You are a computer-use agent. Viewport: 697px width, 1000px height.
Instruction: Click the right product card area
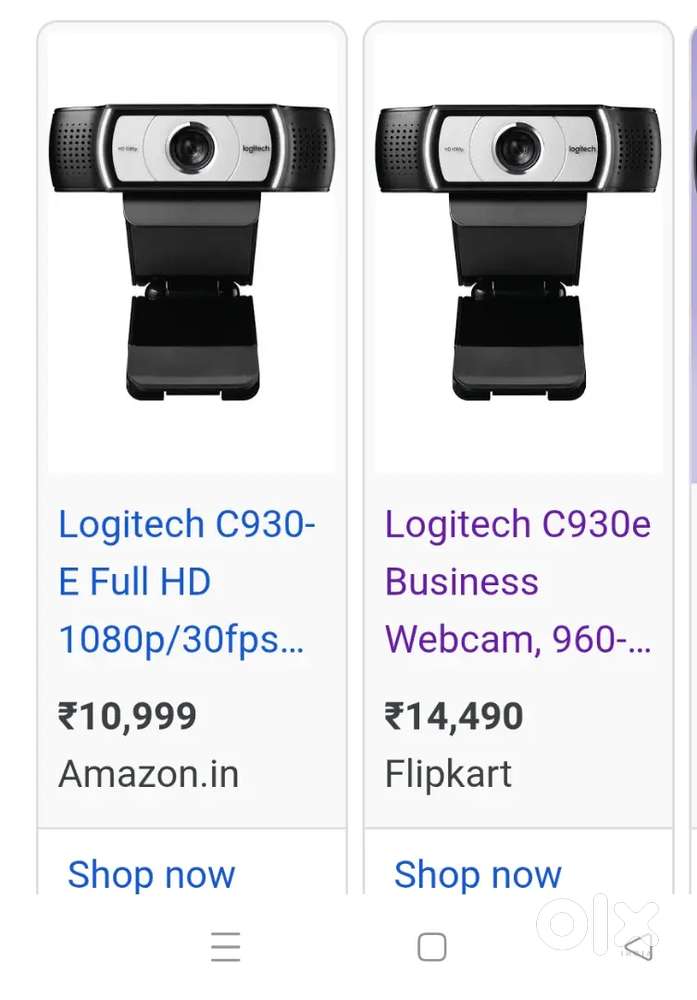coord(518,450)
